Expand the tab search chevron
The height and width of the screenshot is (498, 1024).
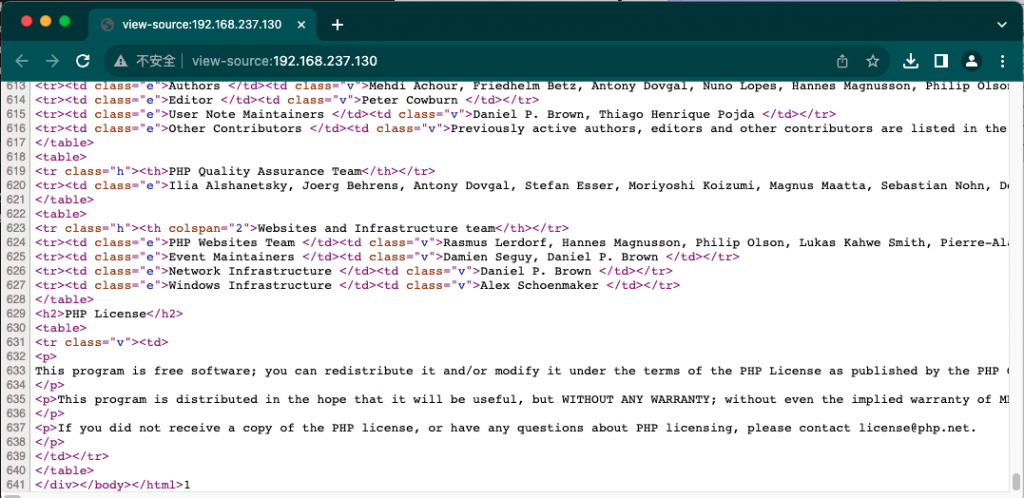click(x=1002, y=22)
